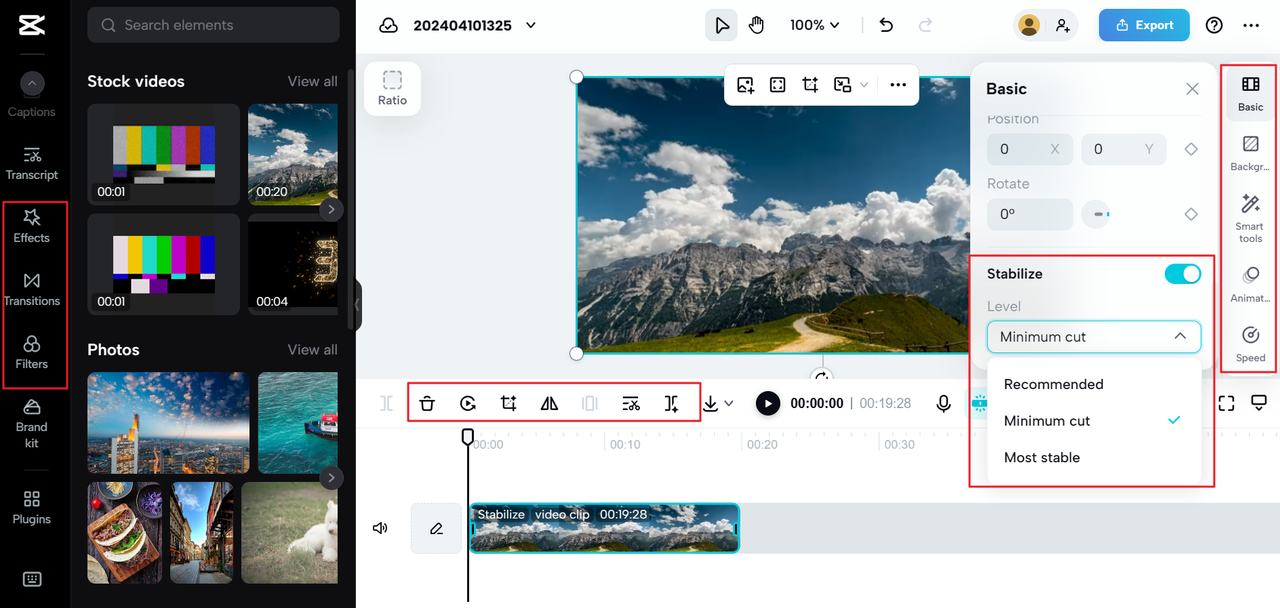Invite collaborators with add-person icon
This screenshot has width=1280, height=608.
pos(1063,25)
